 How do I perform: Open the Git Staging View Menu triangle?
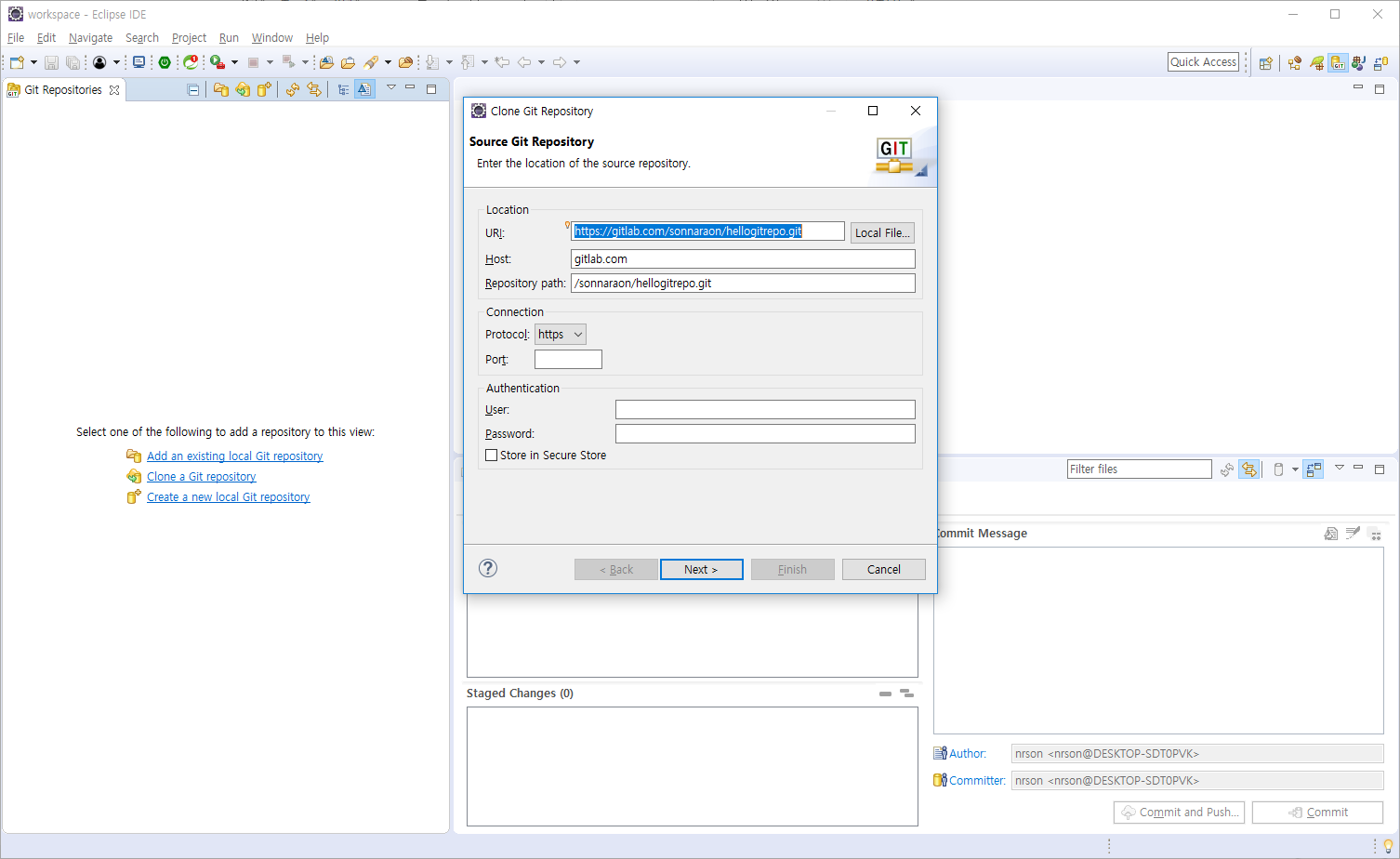click(x=1340, y=468)
